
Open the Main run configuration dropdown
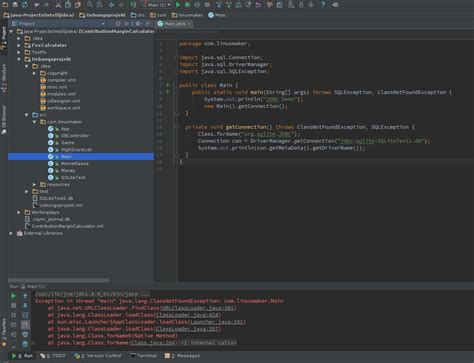click(x=156, y=5)
